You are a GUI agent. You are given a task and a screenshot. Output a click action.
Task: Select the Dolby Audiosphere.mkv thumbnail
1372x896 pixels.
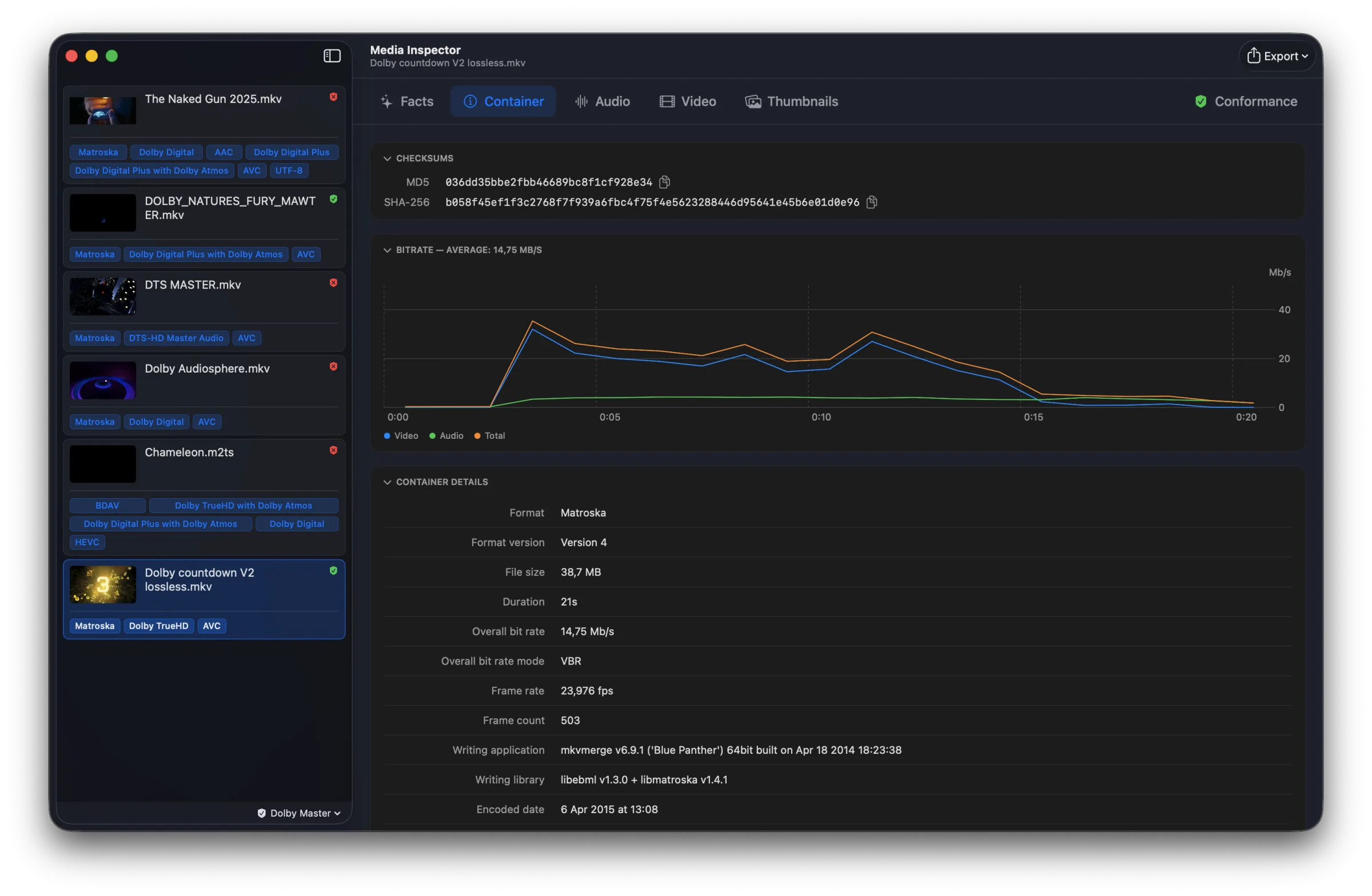[103, 381]
